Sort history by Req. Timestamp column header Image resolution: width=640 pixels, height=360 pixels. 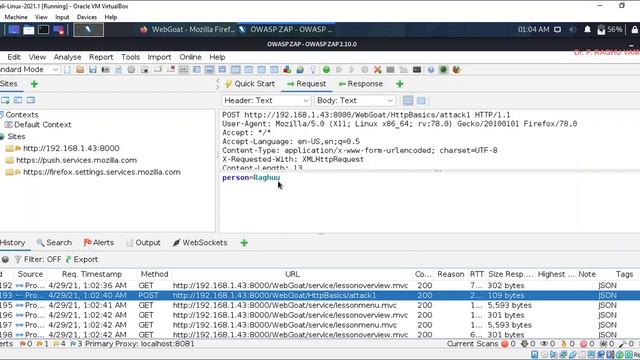[92, 274]
